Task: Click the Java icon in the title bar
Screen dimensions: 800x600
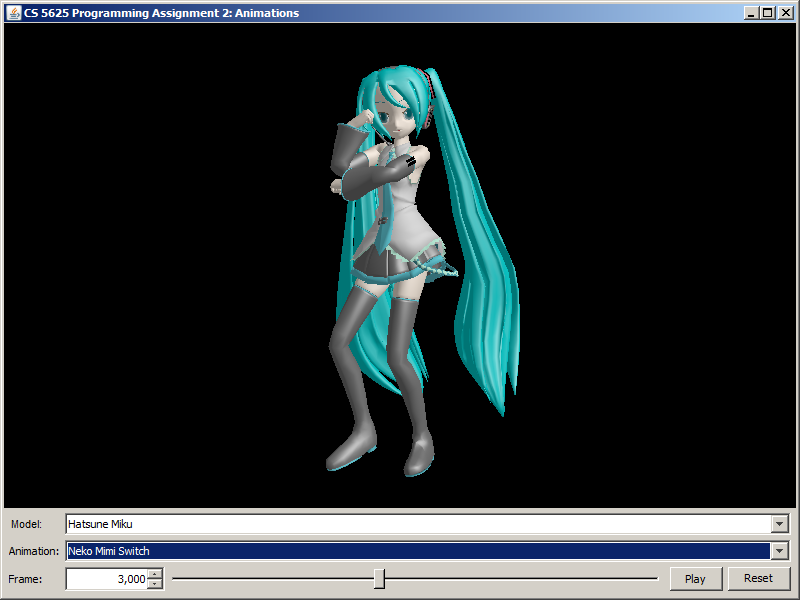Action: pyautogui.click(x=14, y=13)
